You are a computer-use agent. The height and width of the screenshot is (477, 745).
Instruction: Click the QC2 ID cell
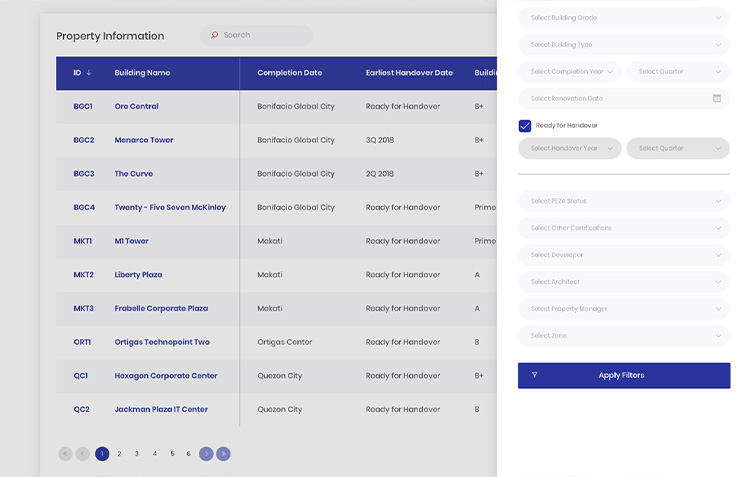tap(82, 410)
